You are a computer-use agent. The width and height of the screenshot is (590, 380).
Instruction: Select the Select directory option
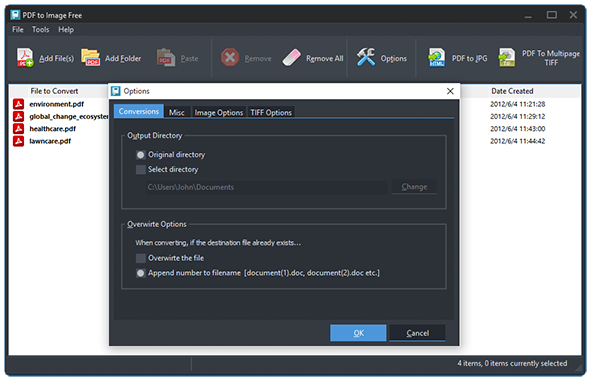pos(140,169)
